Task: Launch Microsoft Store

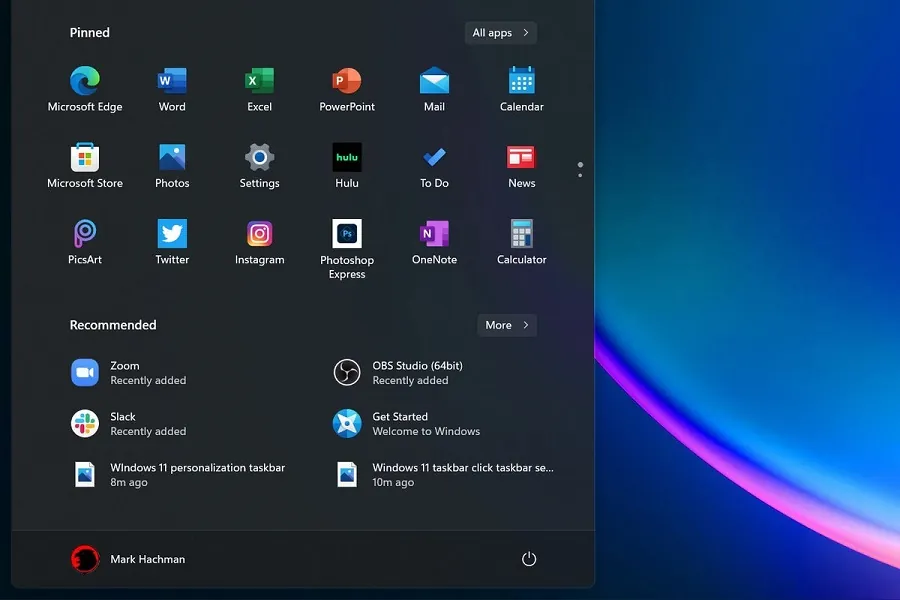Action: pyautogui.click(x=85, y=165)
